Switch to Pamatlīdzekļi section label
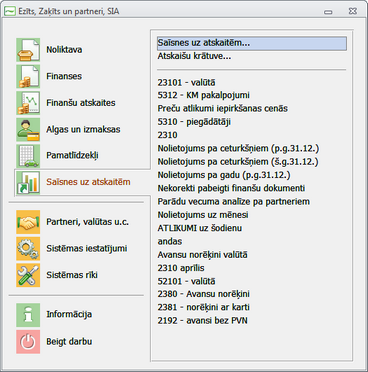This screenshot has width=368, height=372. (72, 156)
